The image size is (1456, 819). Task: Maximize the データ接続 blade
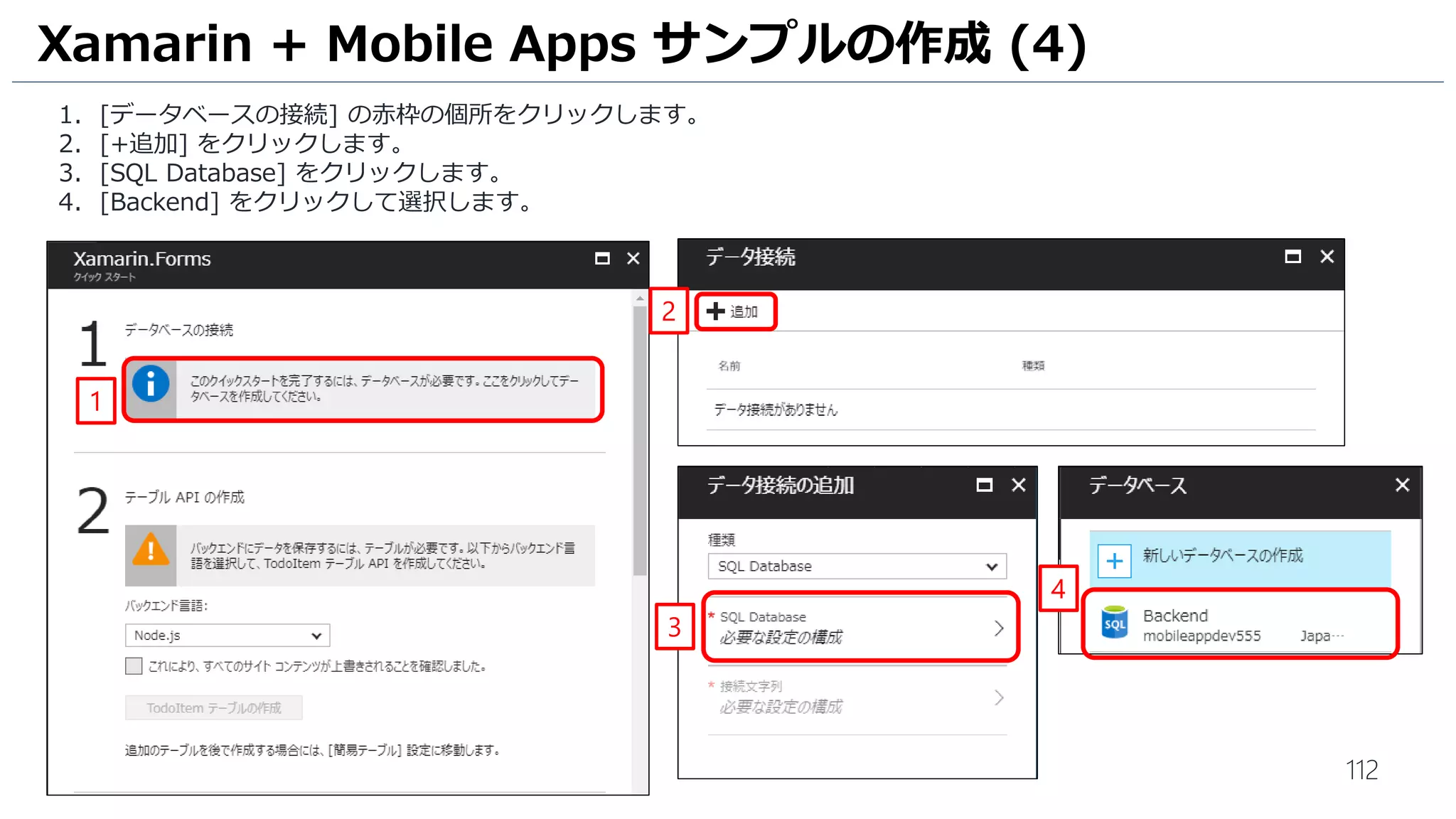pos(1293,257)
